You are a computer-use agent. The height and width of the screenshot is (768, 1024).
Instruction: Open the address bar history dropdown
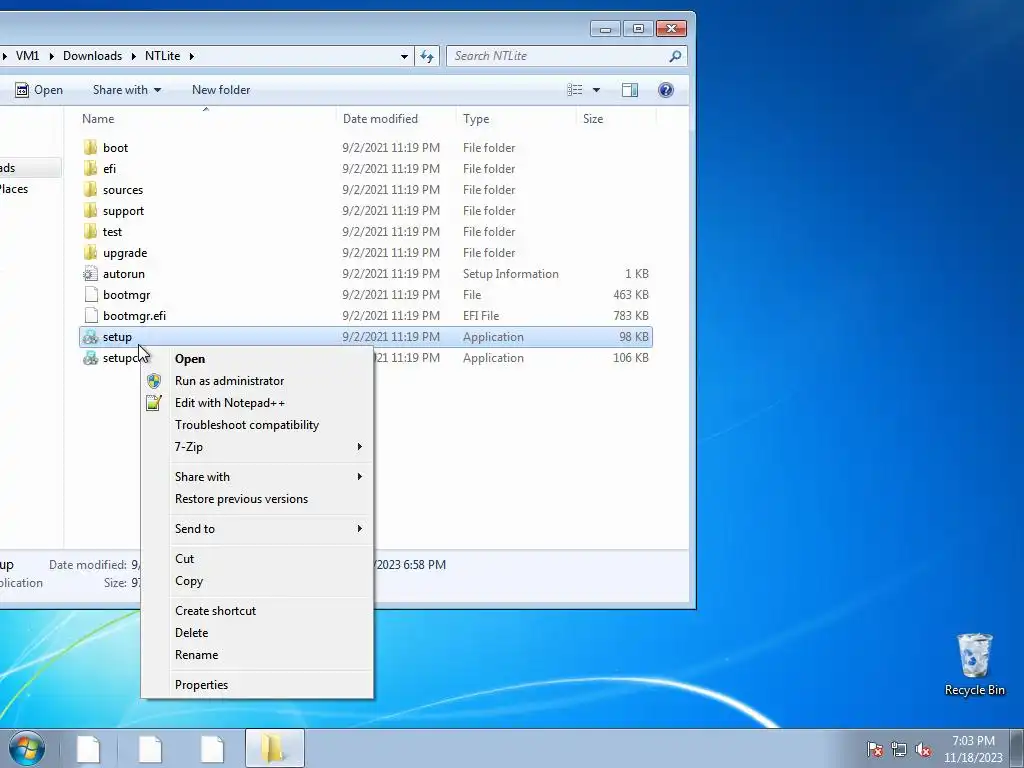click(404, 56)
